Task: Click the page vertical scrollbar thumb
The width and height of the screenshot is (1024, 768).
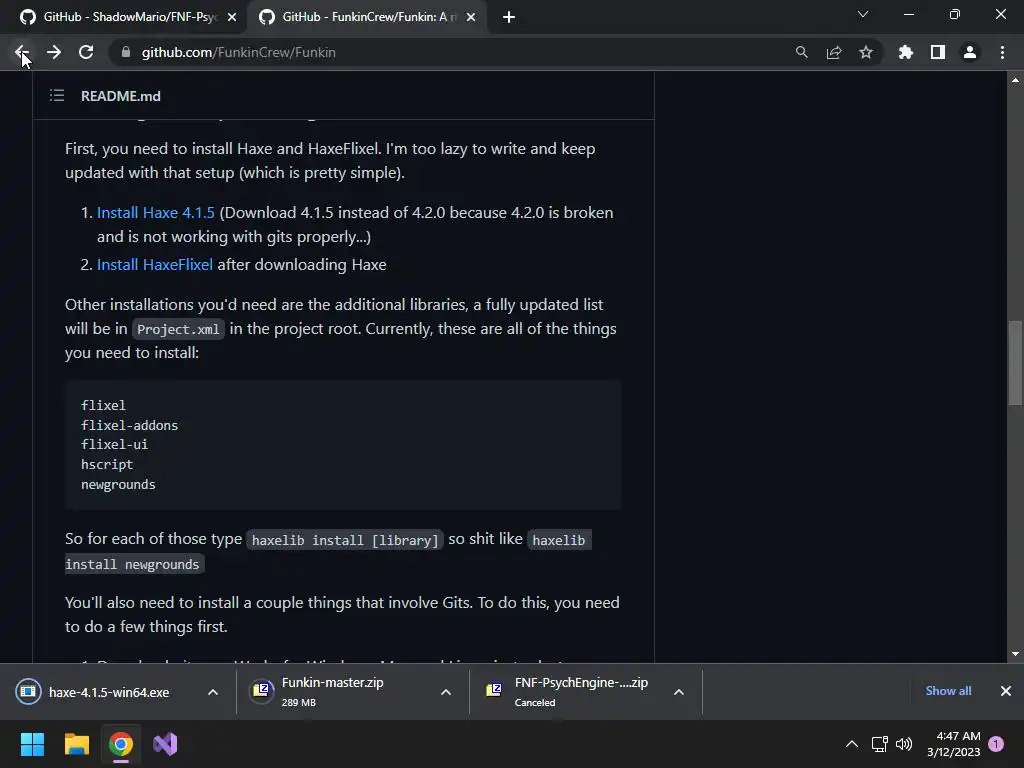Action: (1016, 363)
